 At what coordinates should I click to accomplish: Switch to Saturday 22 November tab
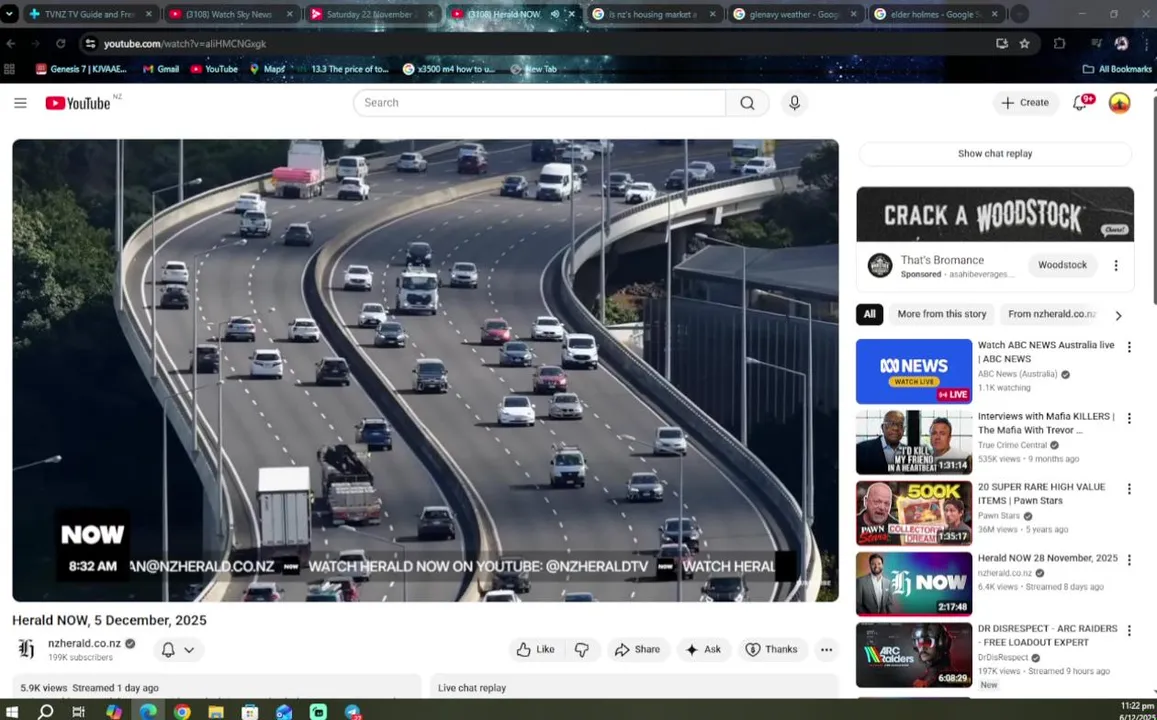pos(373,14)
